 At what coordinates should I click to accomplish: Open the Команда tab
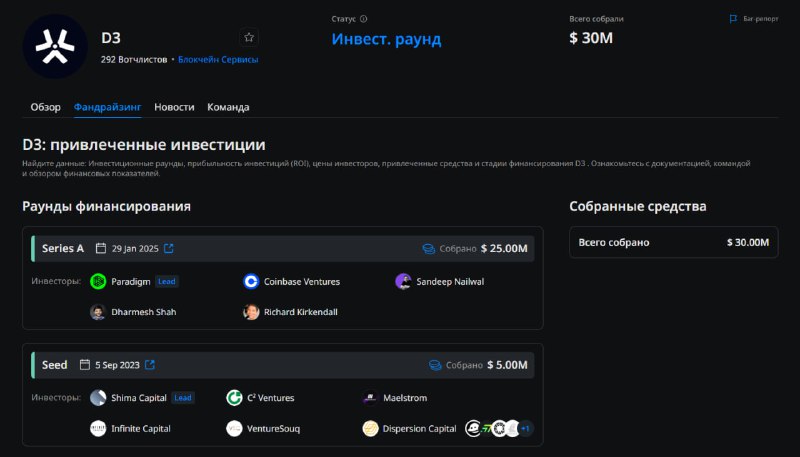[228, 107]
